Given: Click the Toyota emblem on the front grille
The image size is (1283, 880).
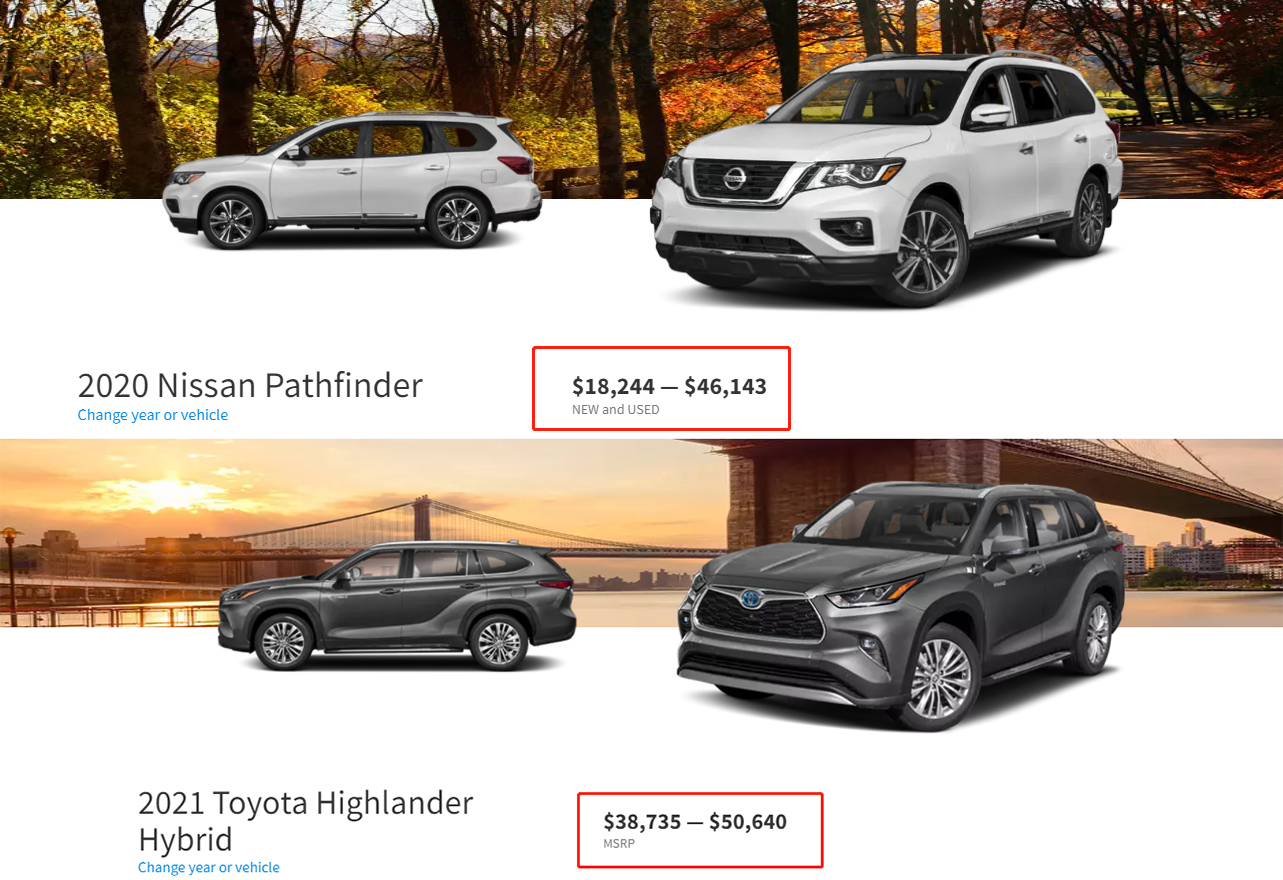Looking at the screenshot, I should 749,600.
